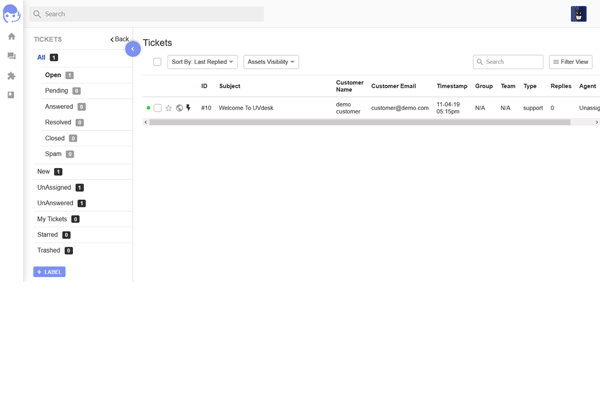Click the lightning bolt quick-action icon on ticket #10
This screenshot has width=600, height=400.
click(x=188, y=108)
